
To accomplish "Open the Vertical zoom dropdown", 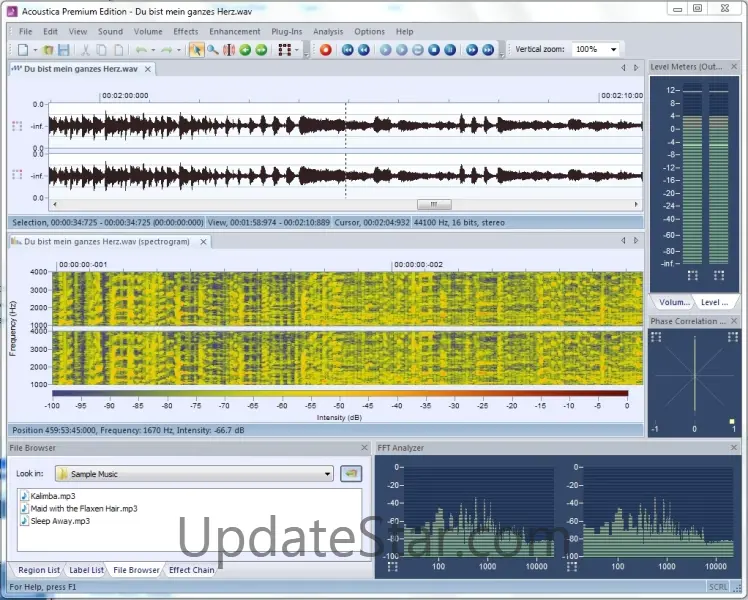I will pyautogui.click(x=613, y=49).
